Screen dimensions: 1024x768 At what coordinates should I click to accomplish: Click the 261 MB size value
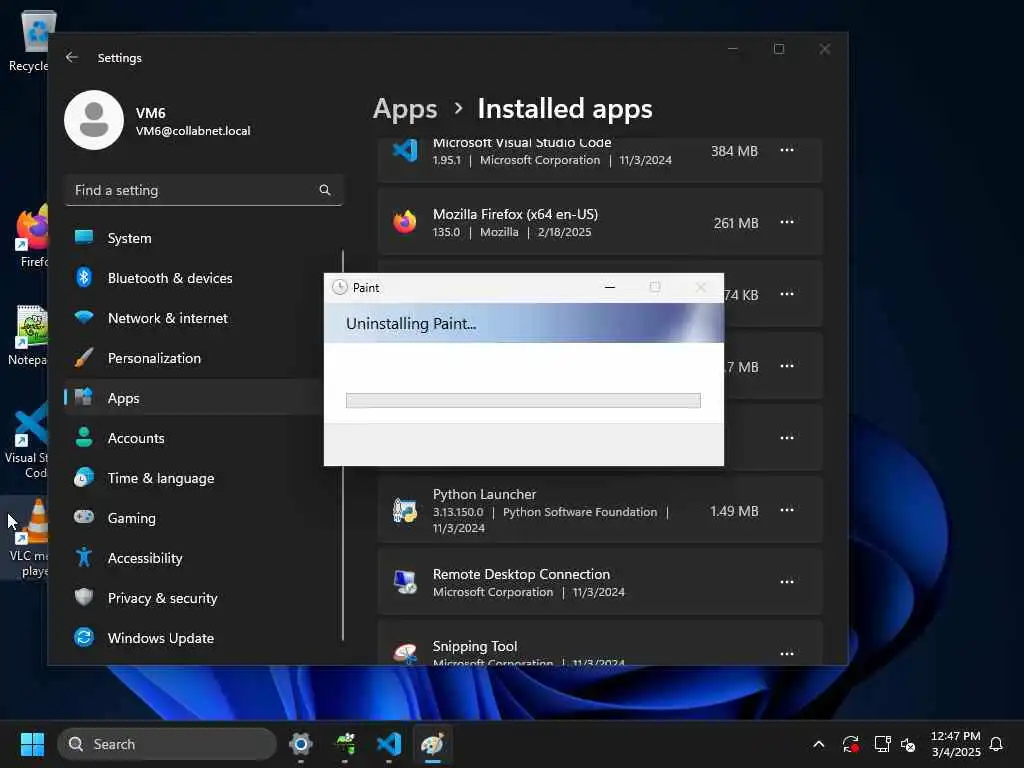pyautogui.click(x=736, y=223)
